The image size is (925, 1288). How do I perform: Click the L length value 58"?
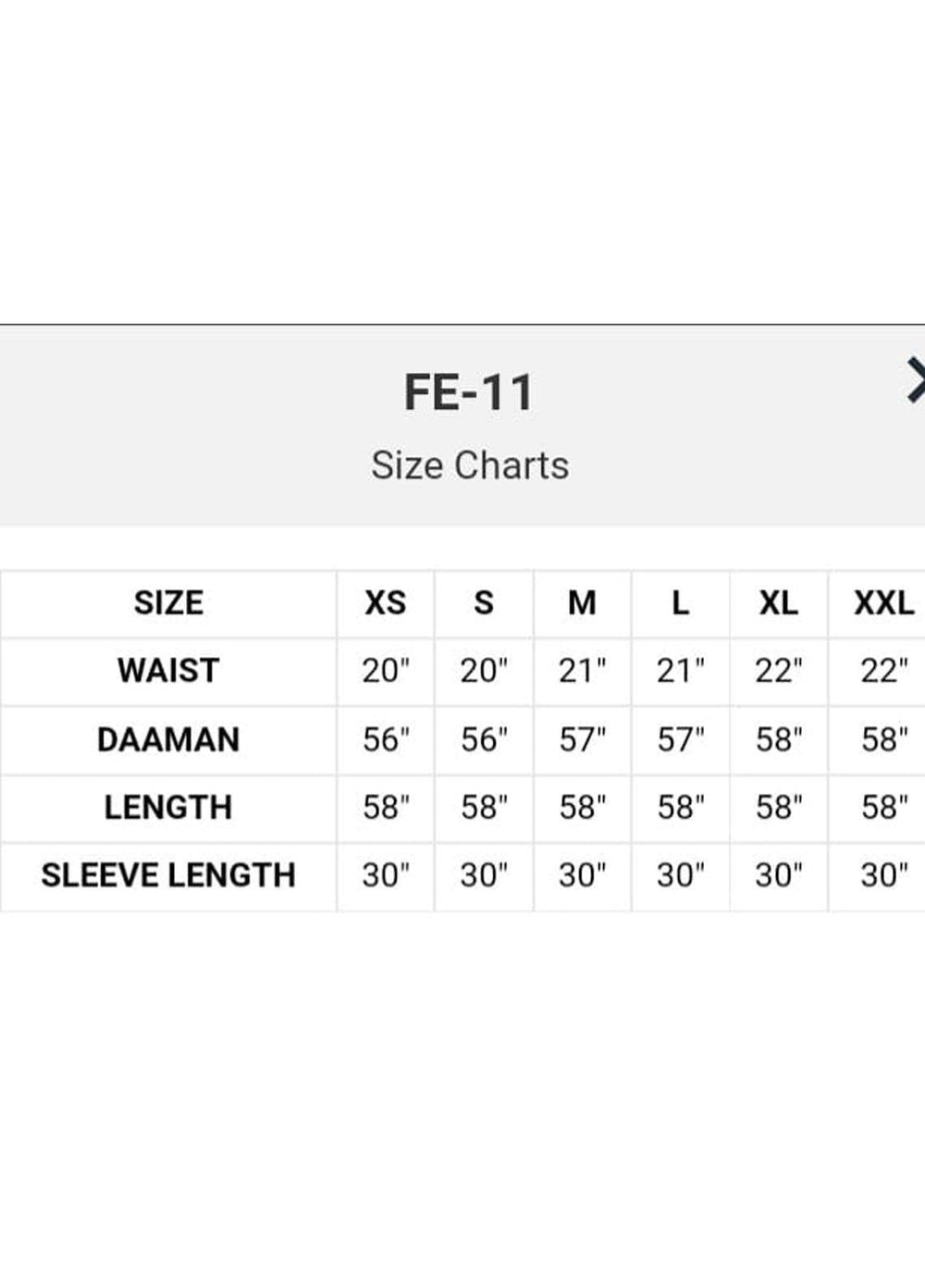coord(680,808)
